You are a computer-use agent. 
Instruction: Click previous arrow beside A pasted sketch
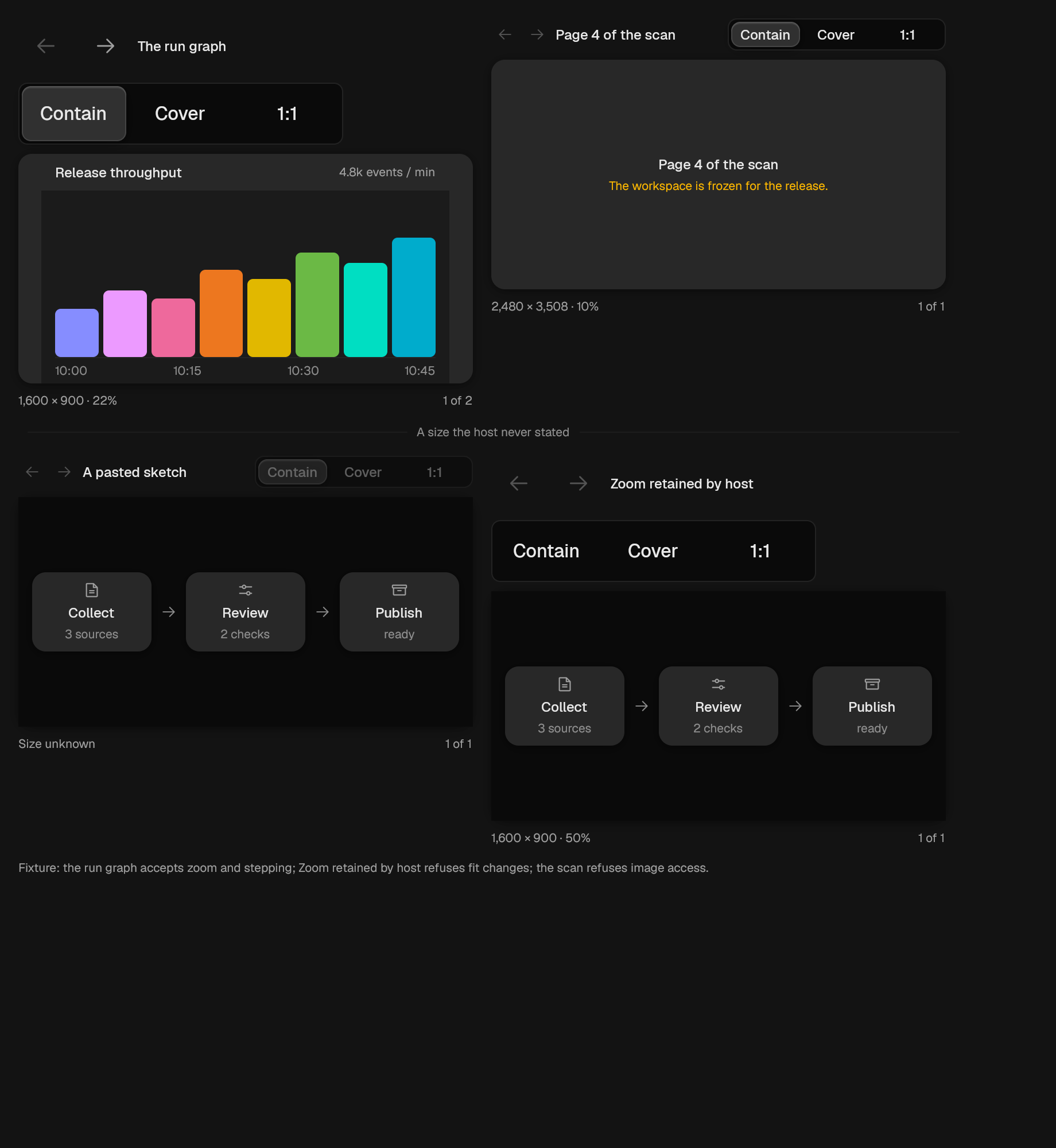point(32,472)
